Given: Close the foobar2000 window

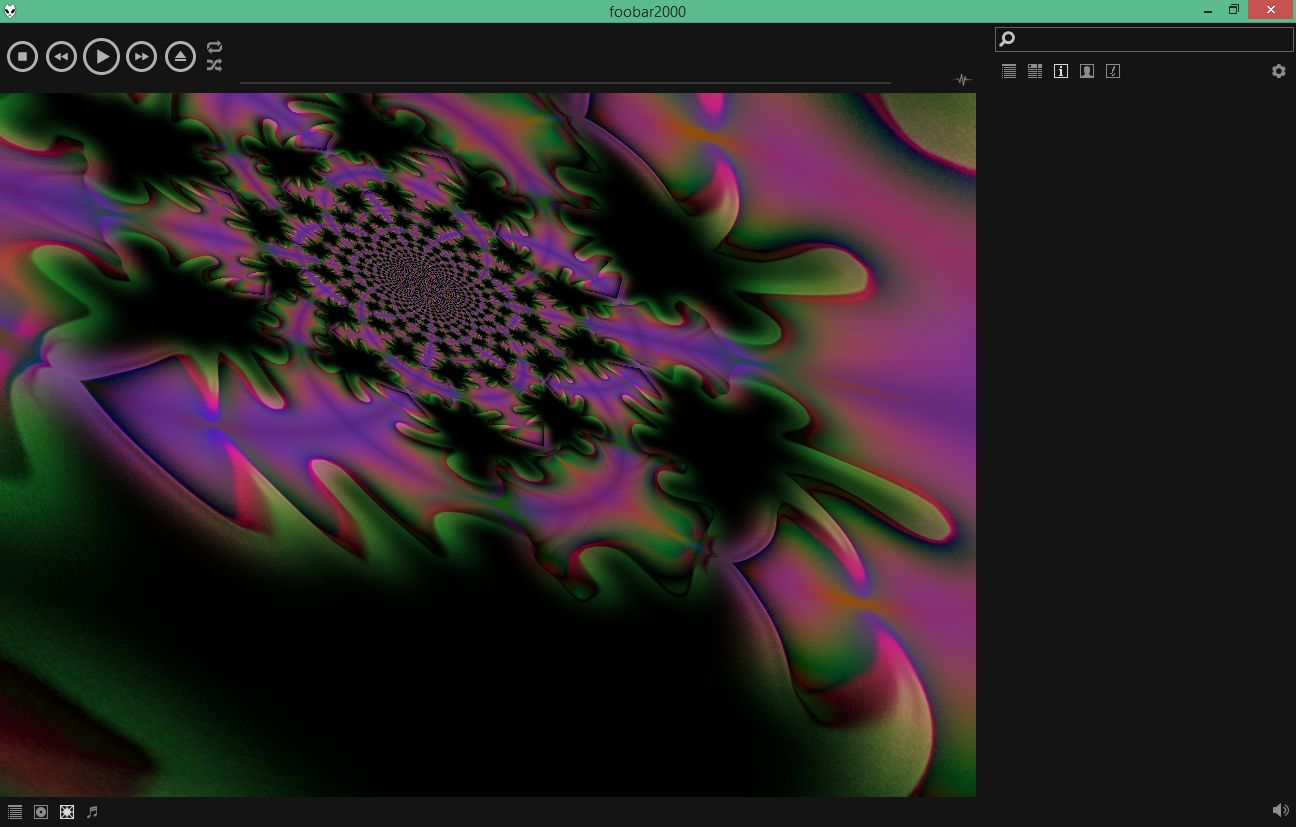Looking at the screenshot, I should tap(1270, 10).
